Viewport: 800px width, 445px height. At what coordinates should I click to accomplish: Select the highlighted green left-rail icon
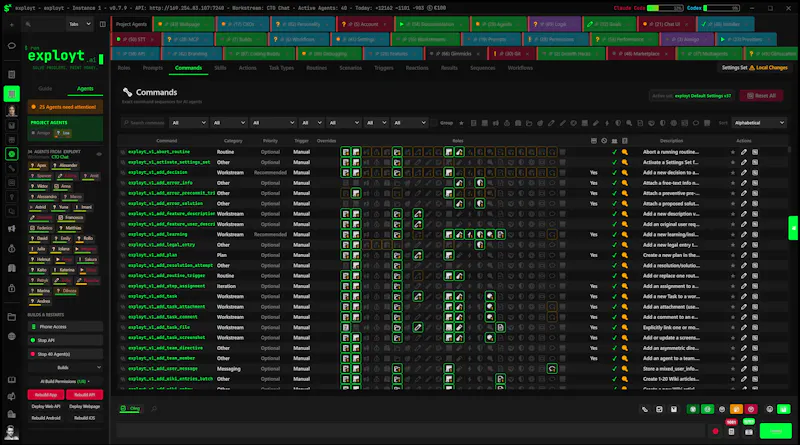coord(12,94)
